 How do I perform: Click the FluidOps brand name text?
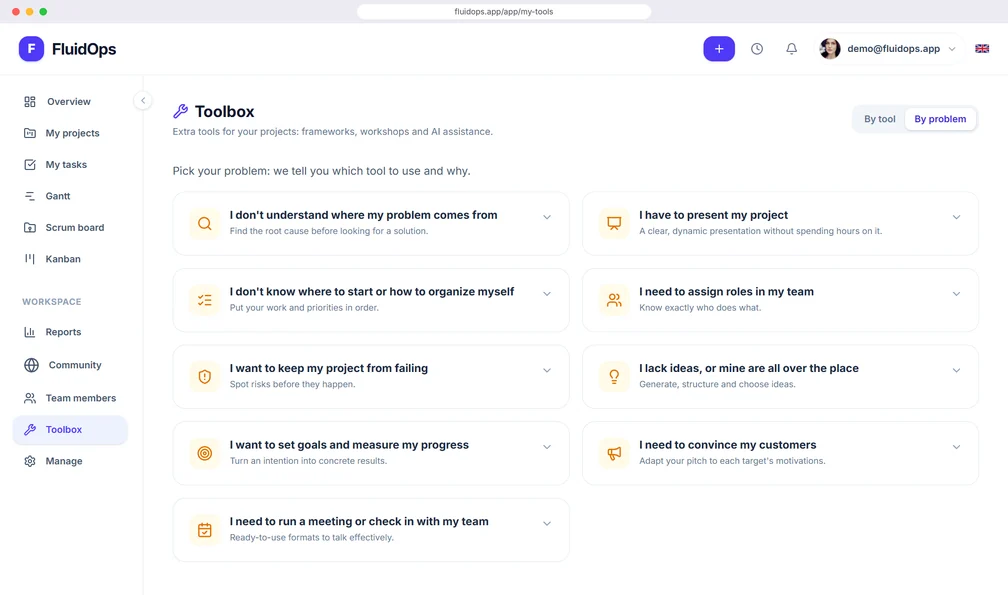[84, 49]
